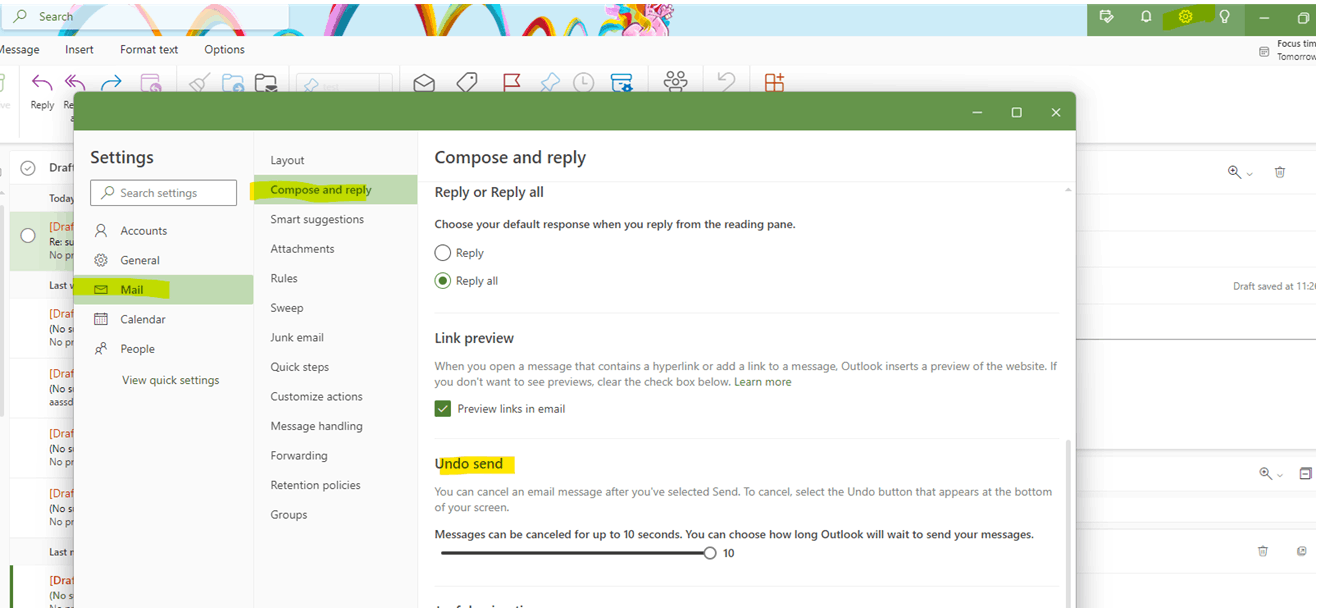This screenshot has width=1317, height=609.
Task: Open the Format text ribbon tab
Action: pos(149,49)
